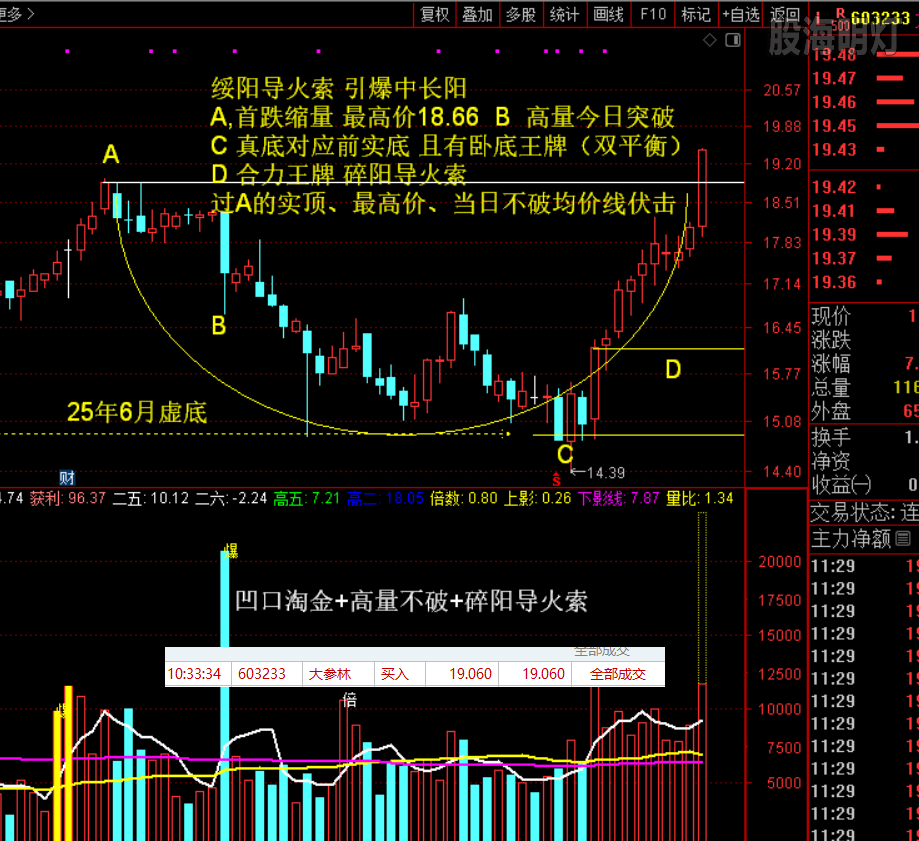
Task: Open F10 company information
Action: click(x=653, y=14)
